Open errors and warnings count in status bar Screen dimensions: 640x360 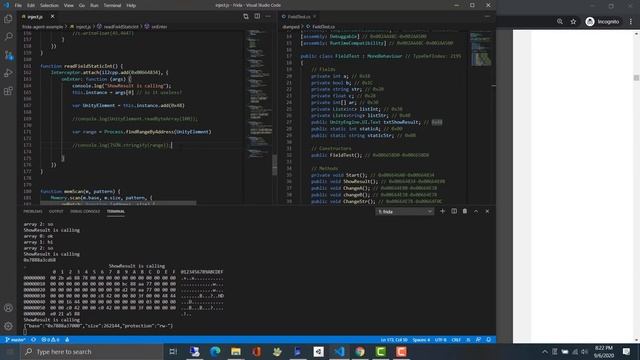(51, 340)
